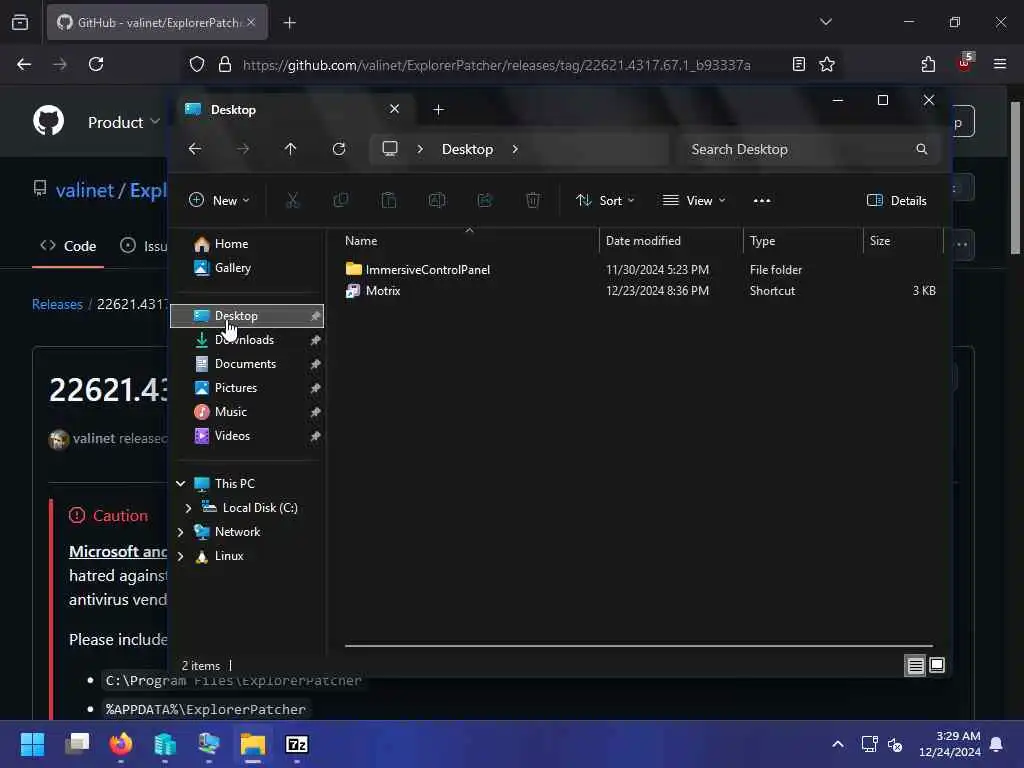Click the Rename icon in Explorer toolbar
Image resolution: width=1024 pixels, height=768 pixels.
click(437, 200)
